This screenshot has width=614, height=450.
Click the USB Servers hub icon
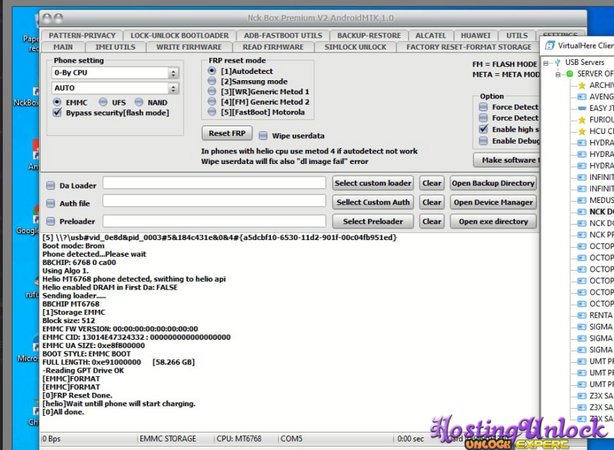tap(557, 61)
